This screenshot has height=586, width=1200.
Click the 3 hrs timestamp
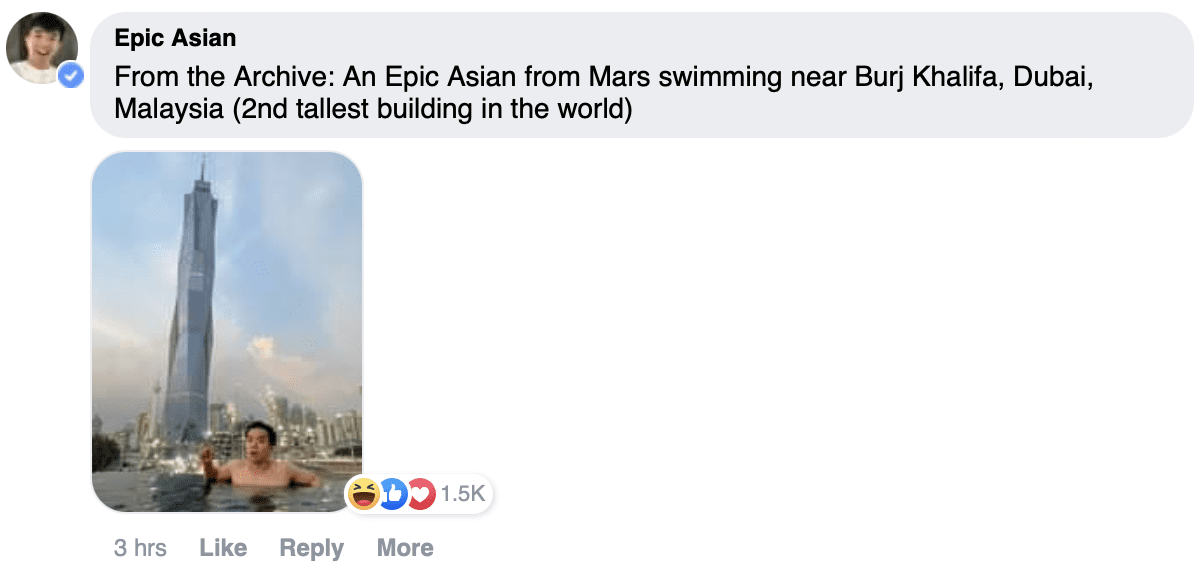point(139,547)
